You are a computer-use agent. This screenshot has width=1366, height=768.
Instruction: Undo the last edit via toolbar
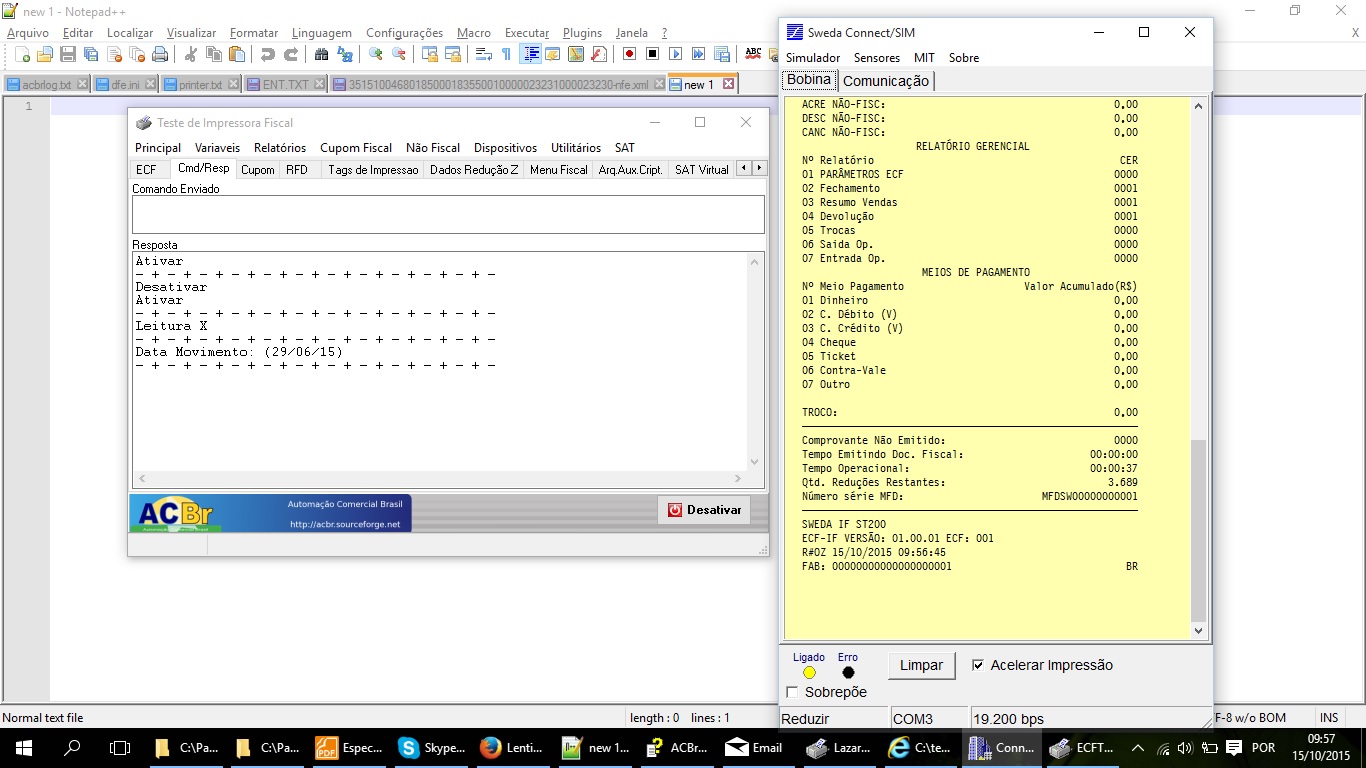pos(268,54)
